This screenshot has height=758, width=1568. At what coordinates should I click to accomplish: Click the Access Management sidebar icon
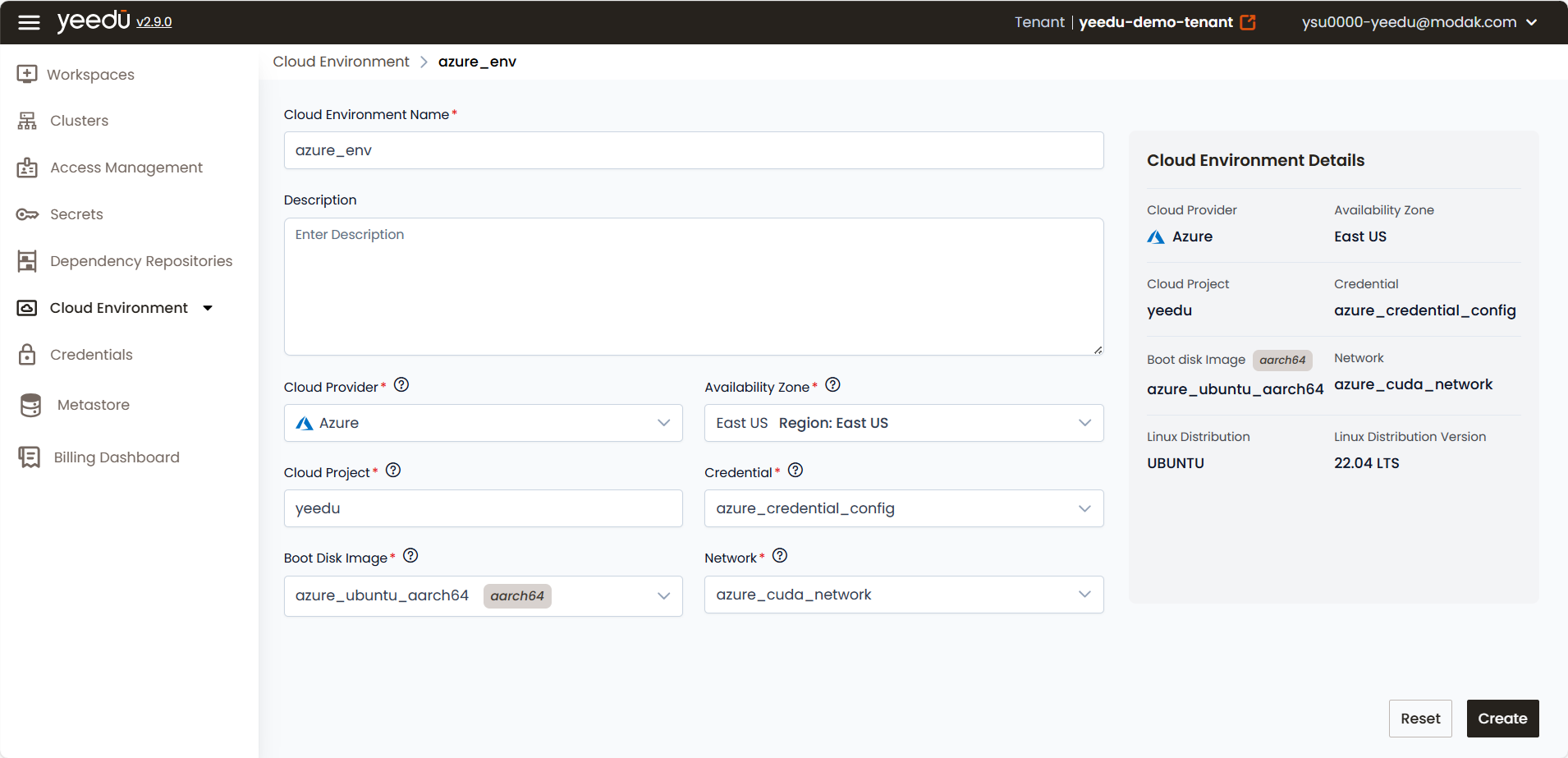27,168
